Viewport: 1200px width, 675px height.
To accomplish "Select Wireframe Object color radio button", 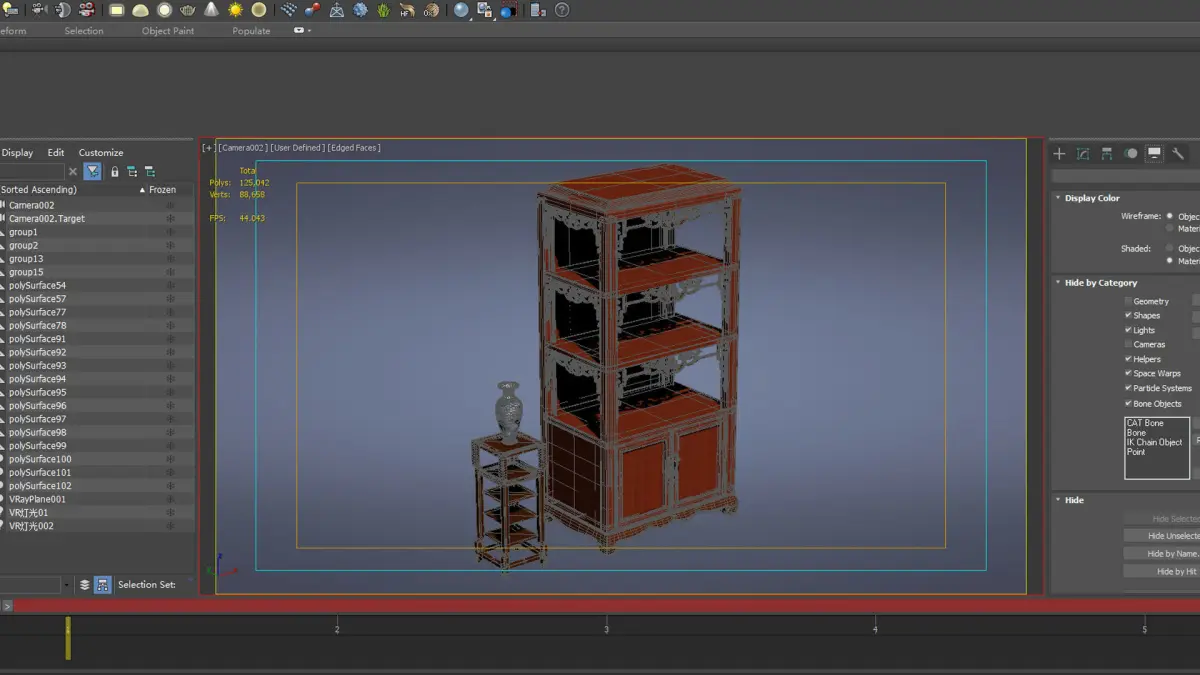I will pyautogui.click(x=1169, y=216).
